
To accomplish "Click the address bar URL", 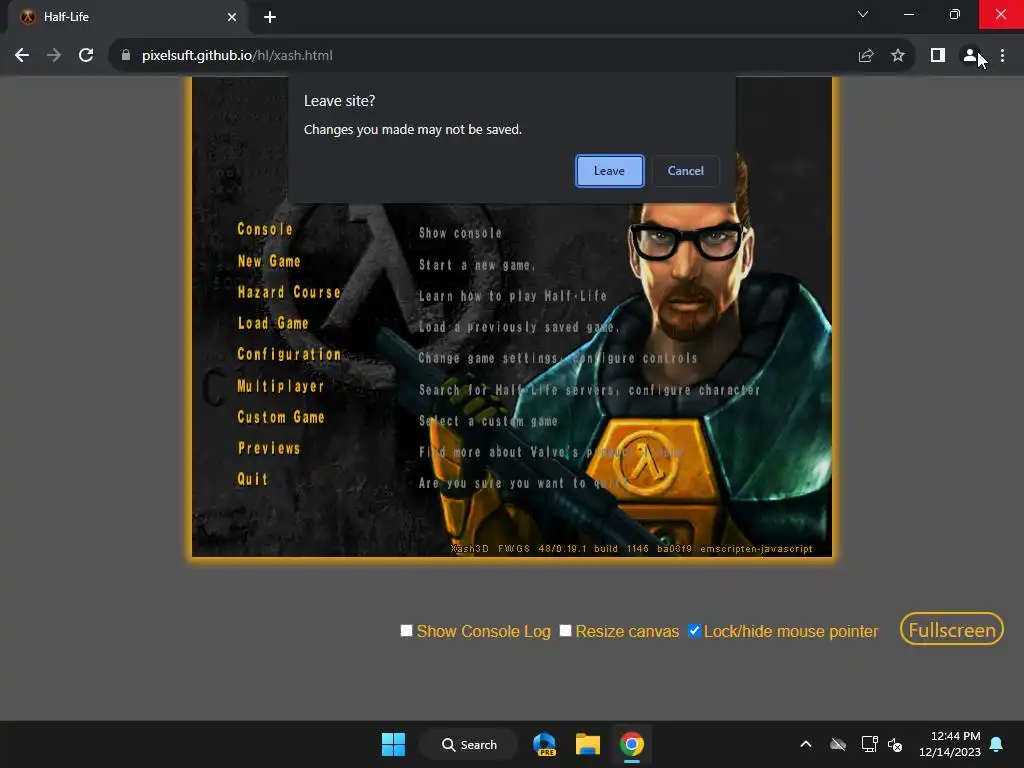I will pyautogui.click(x=237, y=56).
